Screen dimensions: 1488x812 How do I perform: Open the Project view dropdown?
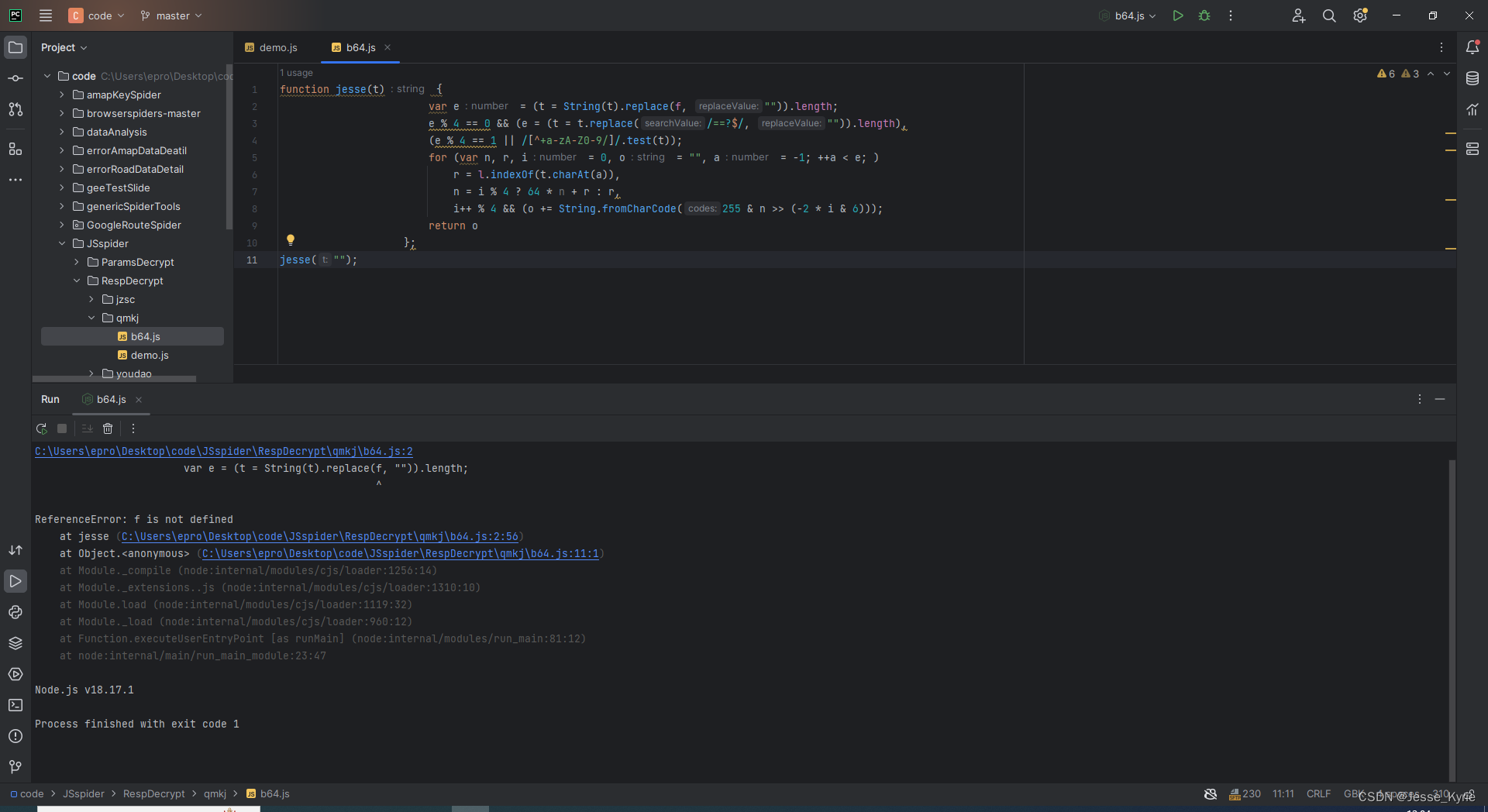point(64,47)
